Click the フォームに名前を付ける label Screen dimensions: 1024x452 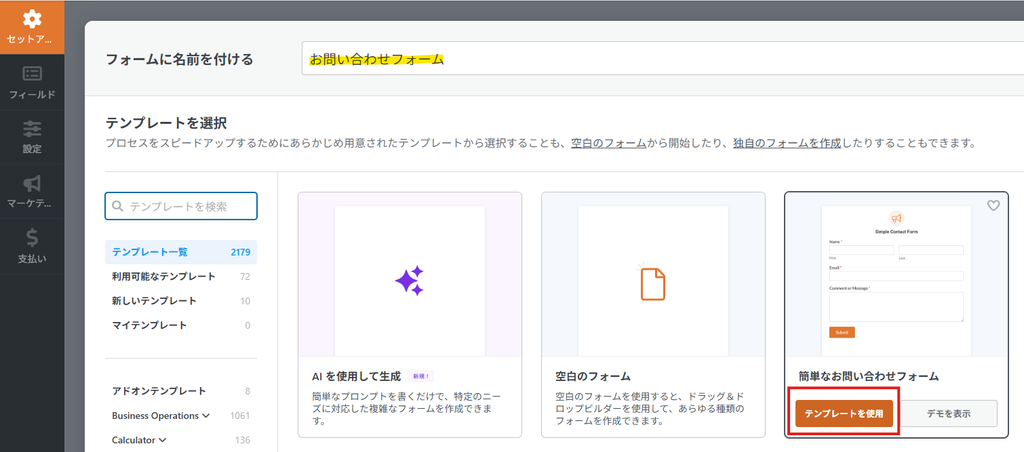click(x=179, y=59)
